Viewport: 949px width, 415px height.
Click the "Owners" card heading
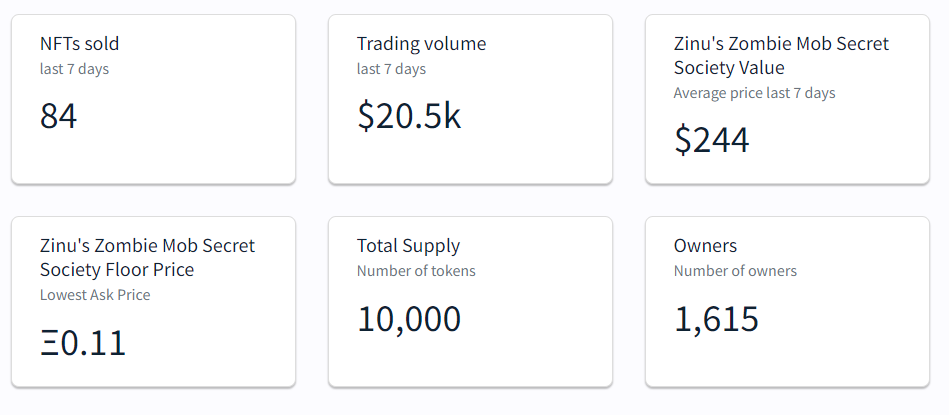click(x=705, y=246)
